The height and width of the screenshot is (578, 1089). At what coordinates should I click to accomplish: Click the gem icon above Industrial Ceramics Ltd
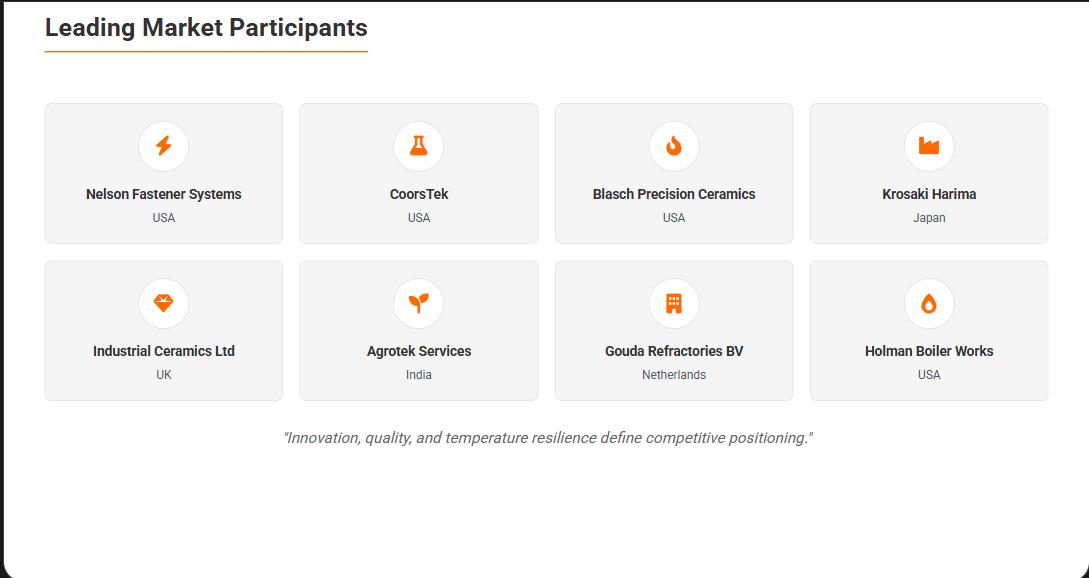click(x=164, y=303)
